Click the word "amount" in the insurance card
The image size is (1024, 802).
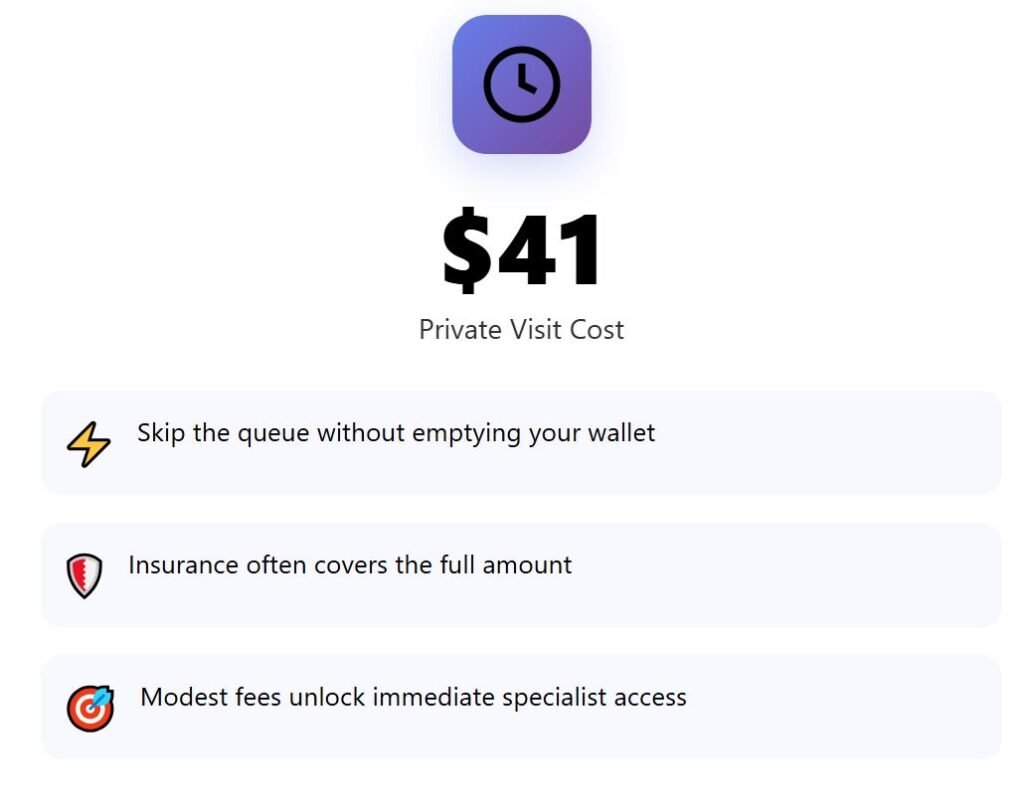pyautogui.click(x=527, y=566)
